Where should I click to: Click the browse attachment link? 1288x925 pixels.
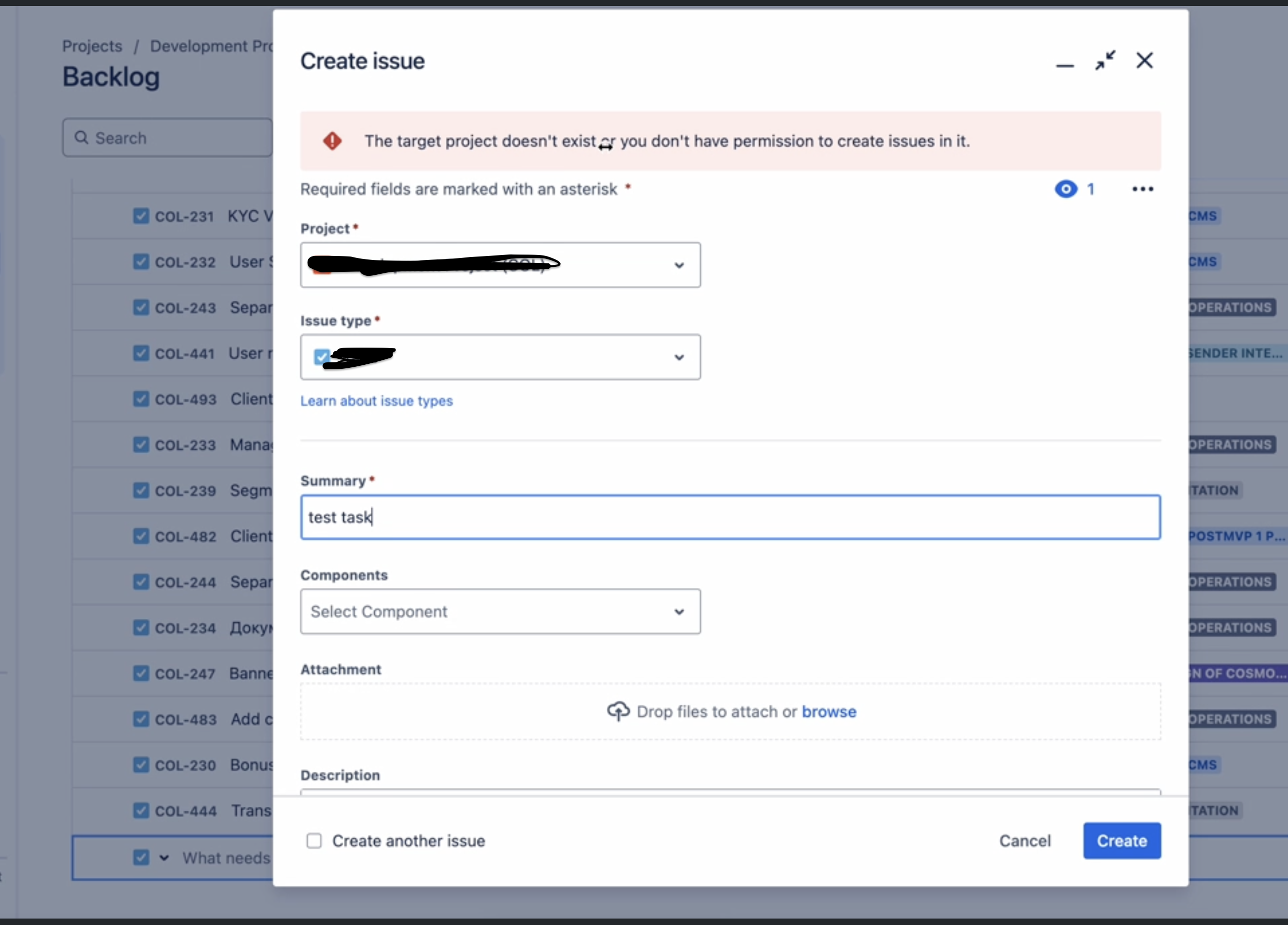[828, 711]
